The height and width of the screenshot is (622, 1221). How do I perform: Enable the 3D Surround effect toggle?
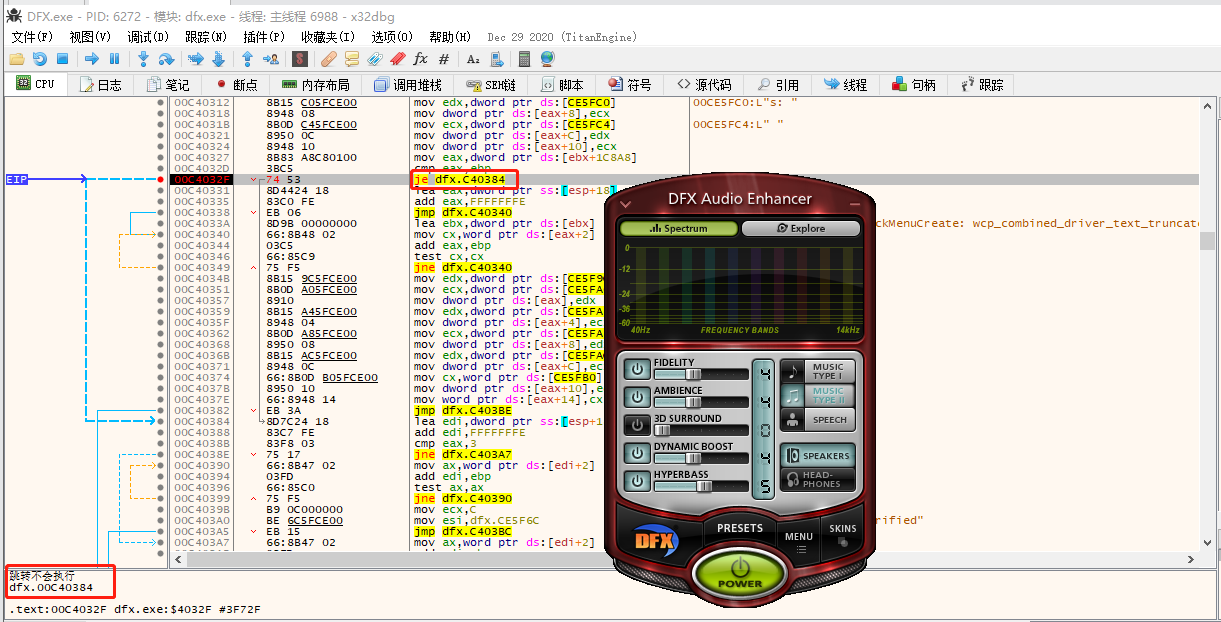(636, 425)
